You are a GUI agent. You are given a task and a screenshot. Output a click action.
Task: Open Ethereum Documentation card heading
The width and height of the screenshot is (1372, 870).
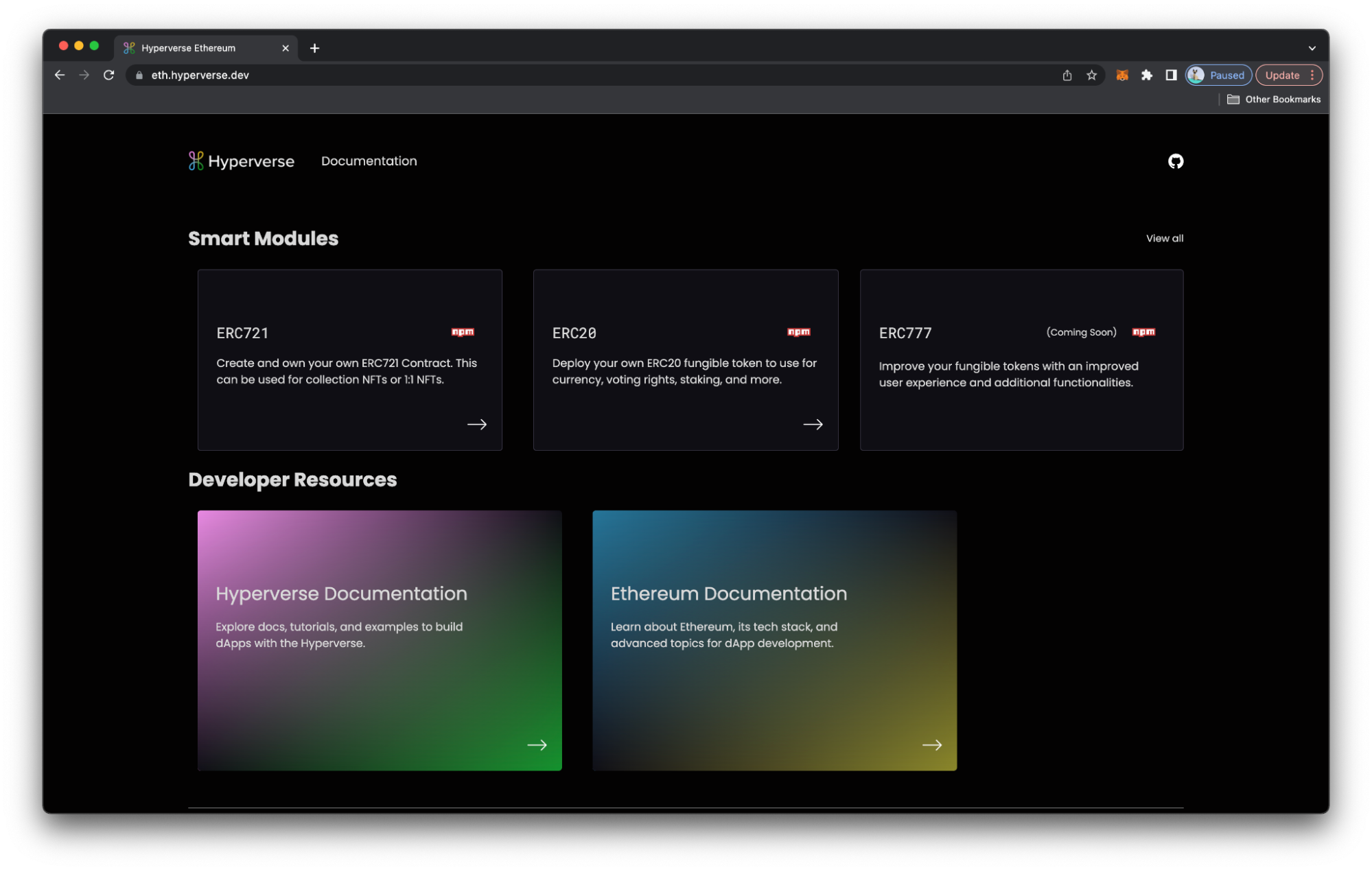click(729, 593)
